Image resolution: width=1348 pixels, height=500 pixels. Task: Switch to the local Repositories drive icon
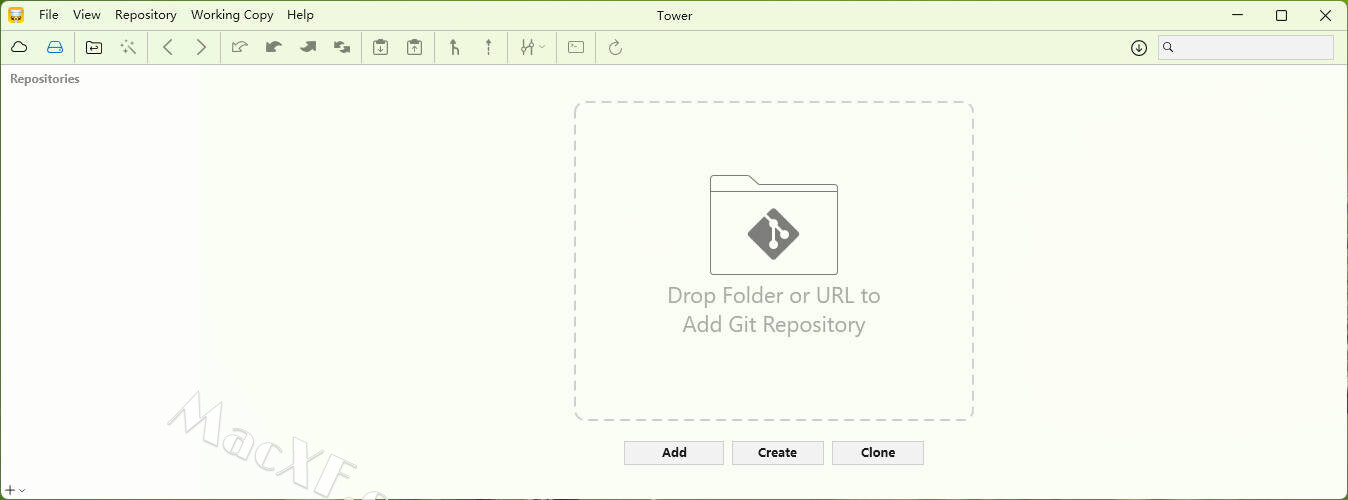pyautogui.click(x=55, y=47)
